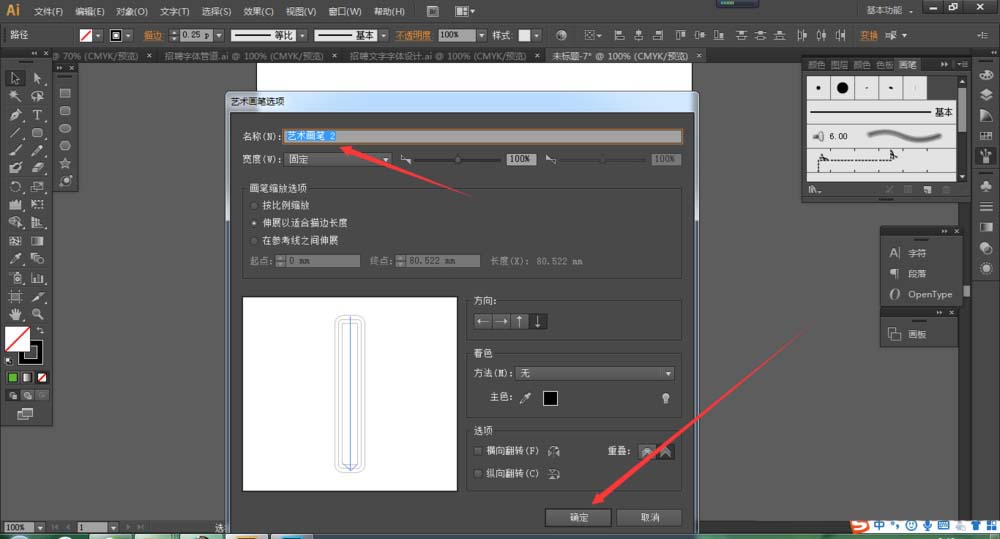This screenshot has width=1000, height=539.
Task: Select the Selection (black arrow) tool
Action: (15, 78)
